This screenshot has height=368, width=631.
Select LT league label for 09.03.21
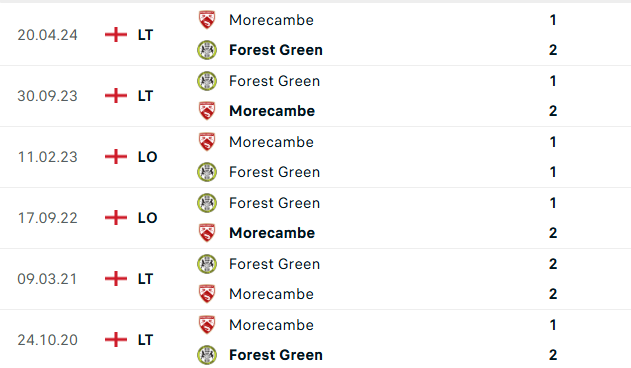pos(145,279)
